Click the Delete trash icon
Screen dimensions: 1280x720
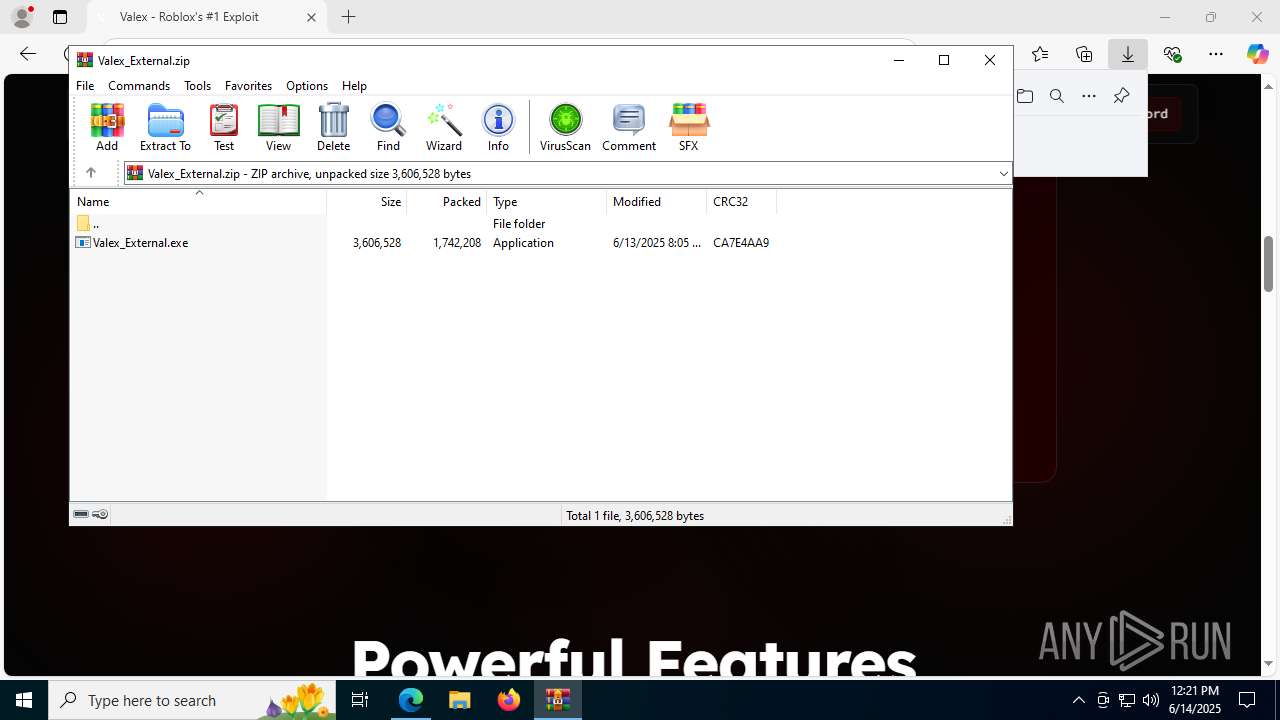(x=333, y=127)
